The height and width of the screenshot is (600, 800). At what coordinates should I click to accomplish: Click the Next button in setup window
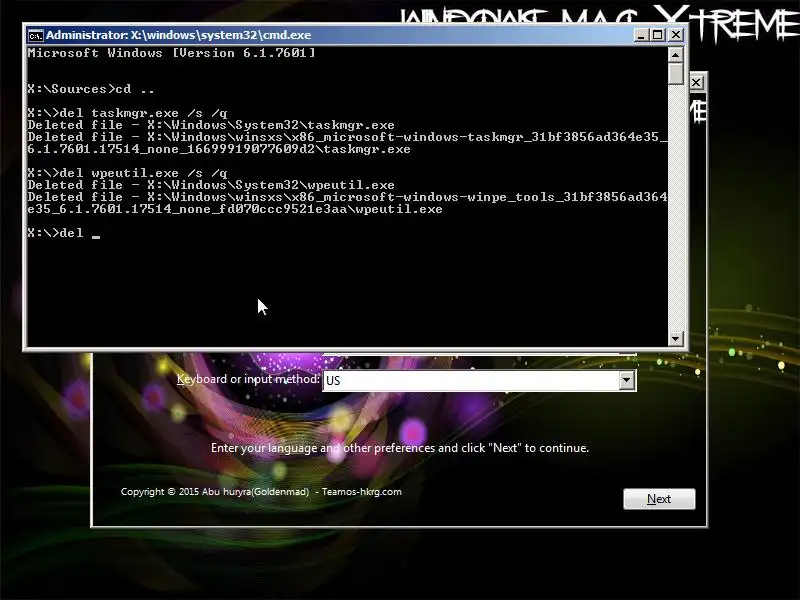point(659,498)
